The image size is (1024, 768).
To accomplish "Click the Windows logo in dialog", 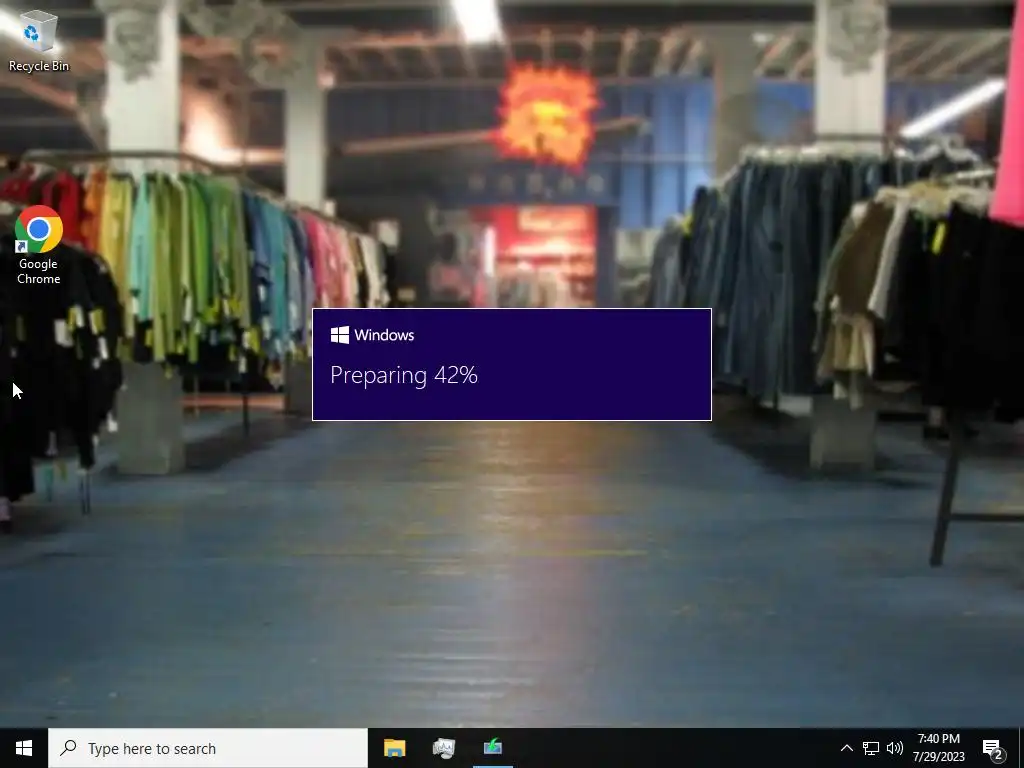I will [x=340, y=335].
